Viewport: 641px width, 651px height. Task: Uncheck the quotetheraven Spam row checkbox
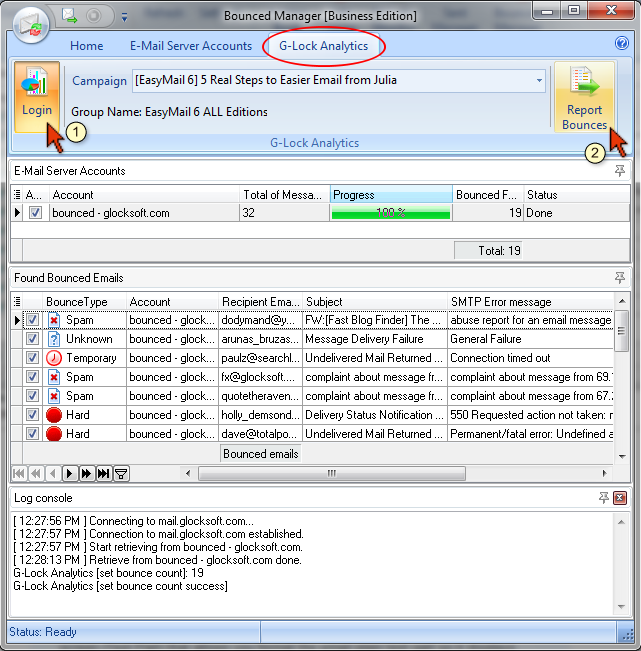[x=32, y=396]
